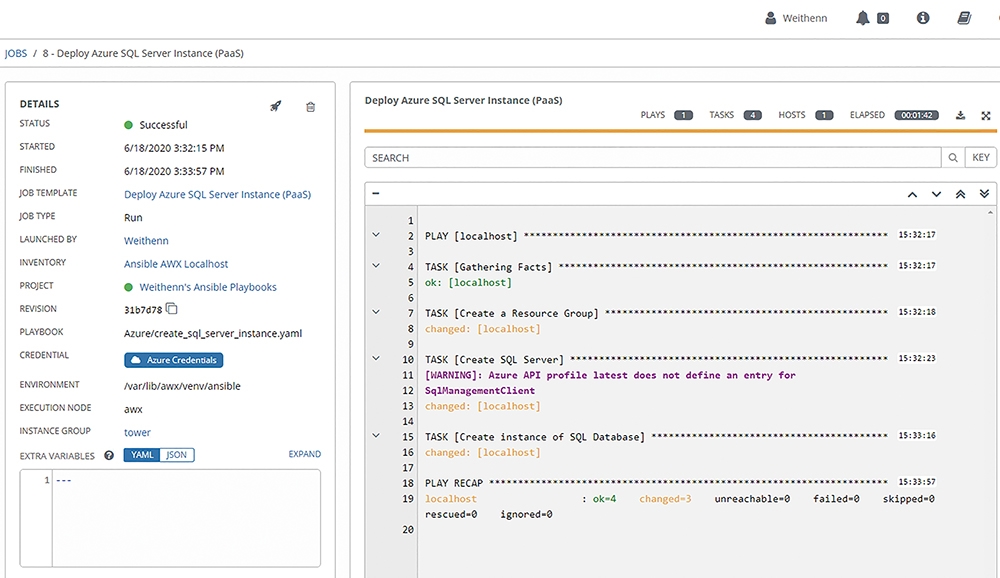Click the playbook path create_sql_server_instance.yaml
The width and height of the screenshot is (1000, 578).
coord(213,333)
